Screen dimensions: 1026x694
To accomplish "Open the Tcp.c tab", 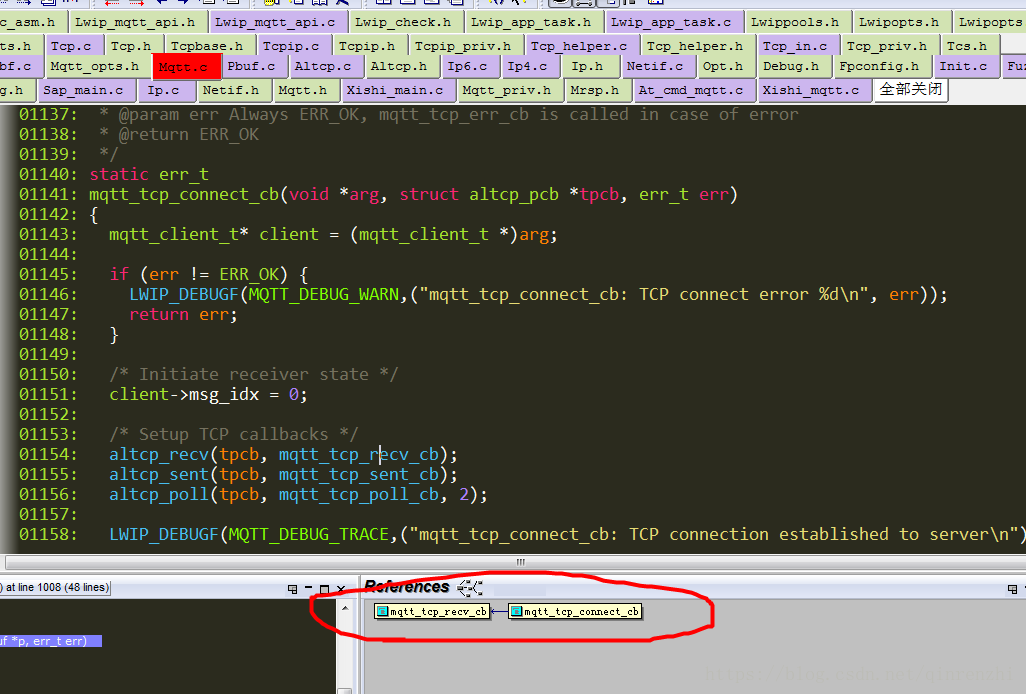I will coord(74,46).
